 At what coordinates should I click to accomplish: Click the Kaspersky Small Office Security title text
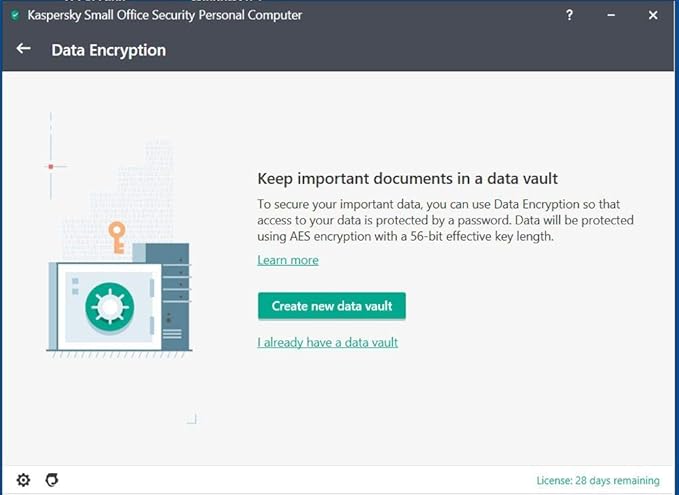(x=164, y=15)
